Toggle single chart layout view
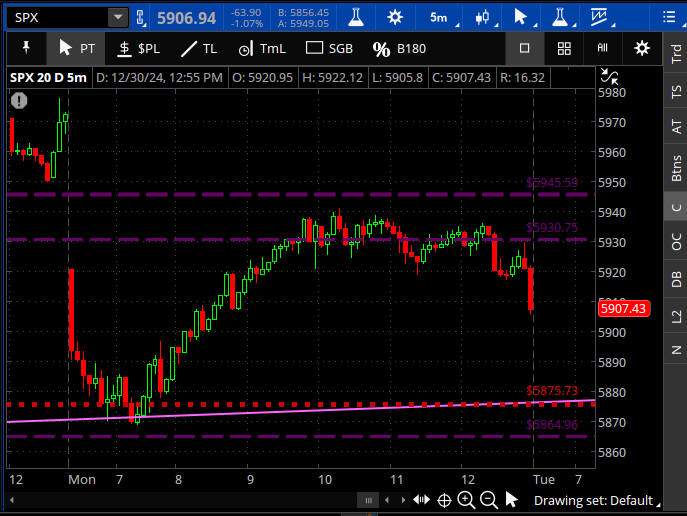This screenshot has height=516, width=687. coord(525,48)
